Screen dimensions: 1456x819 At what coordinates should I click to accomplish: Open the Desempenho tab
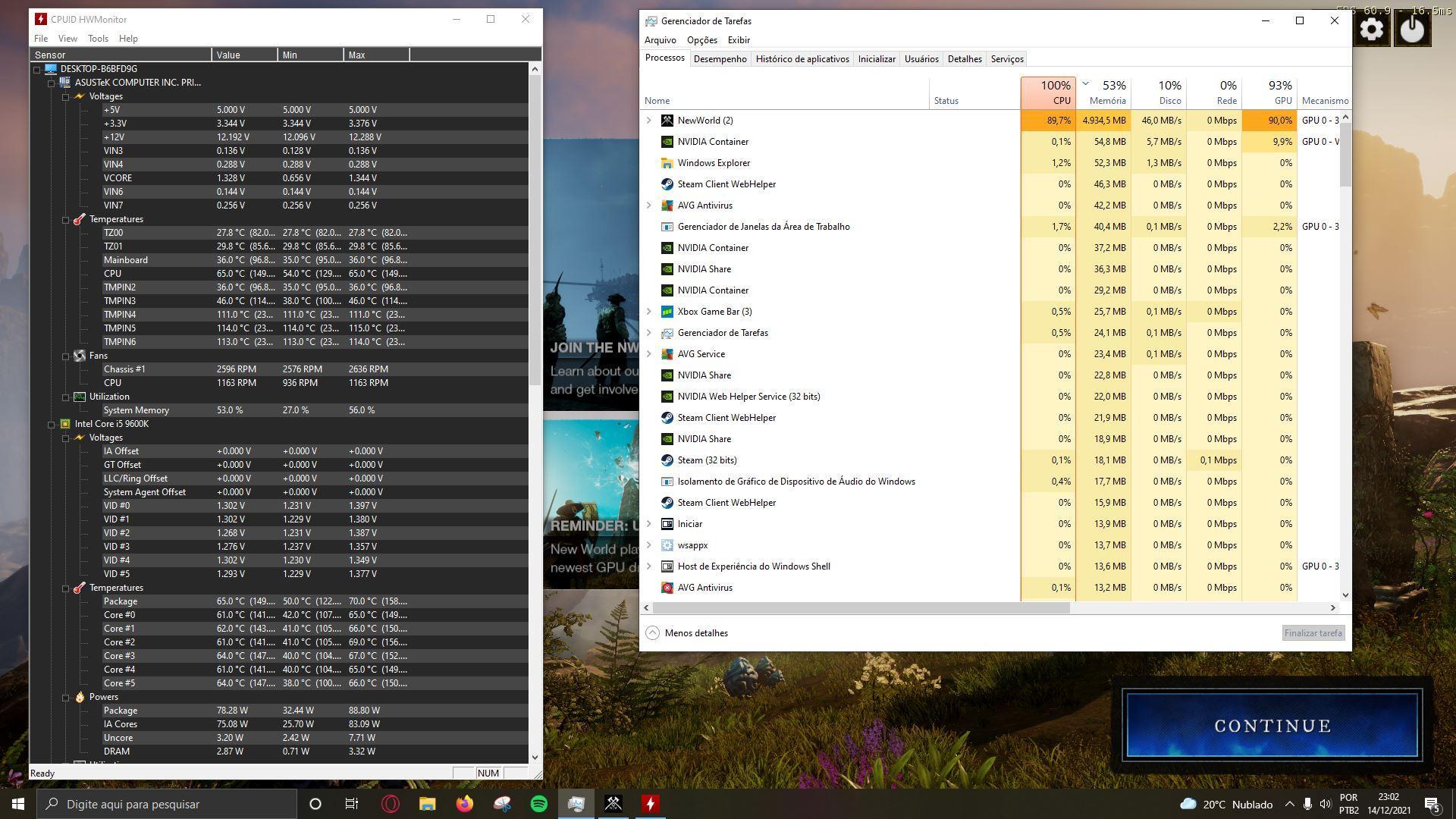click(720, 59)
